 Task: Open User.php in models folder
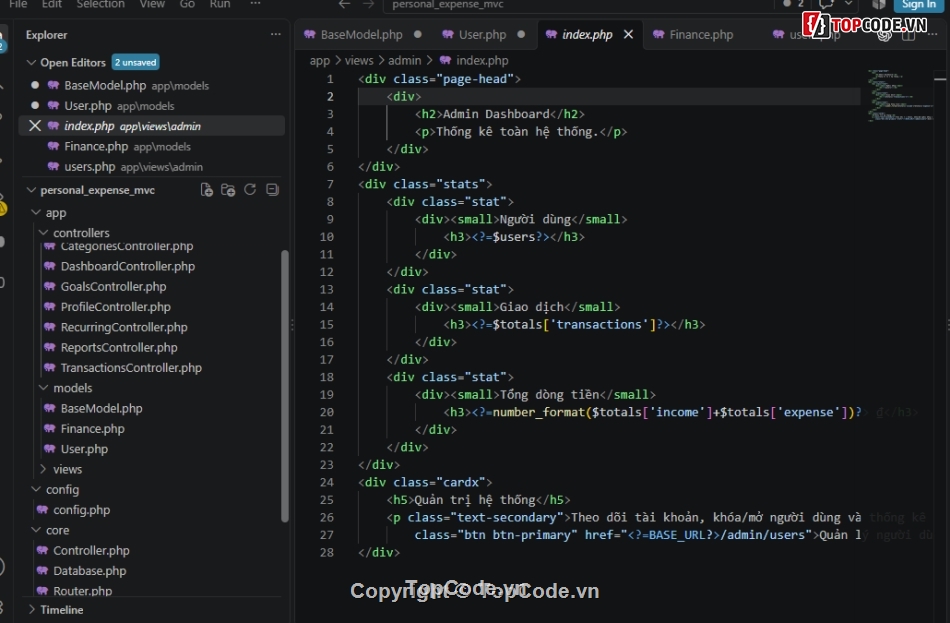(x=84, y=449)
